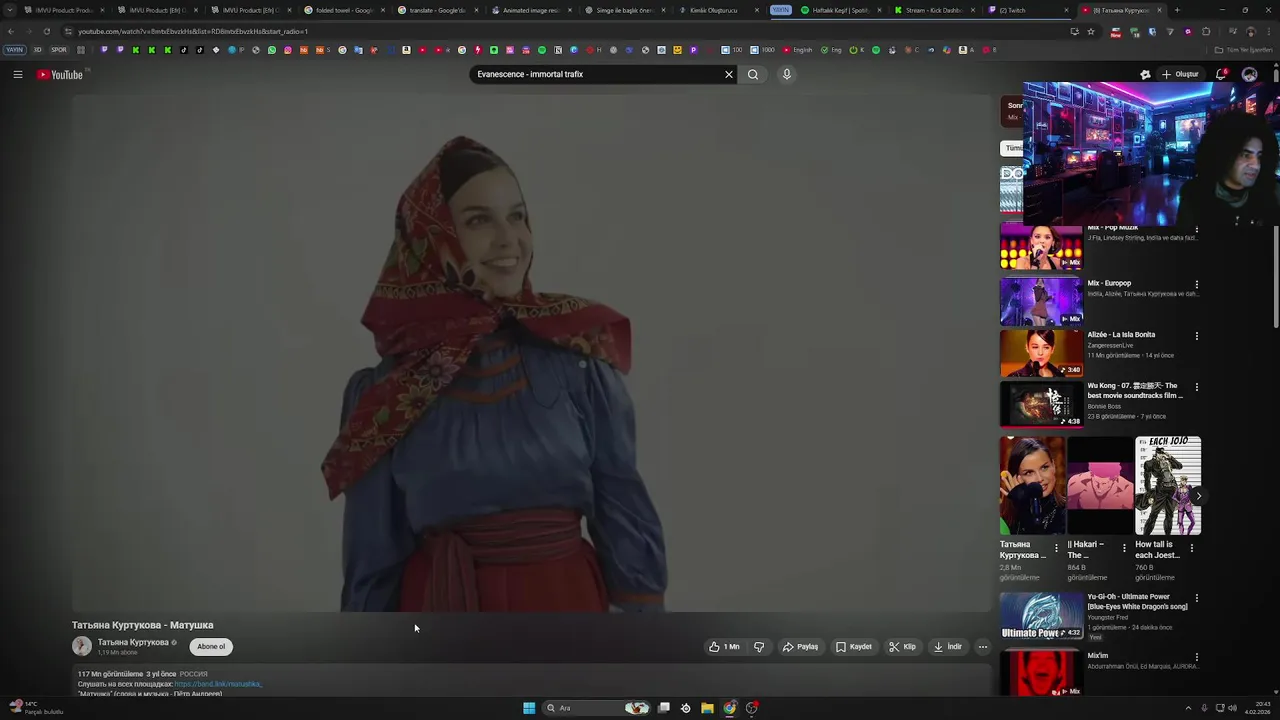
Task: Go back in browser history
Action: 11,31
